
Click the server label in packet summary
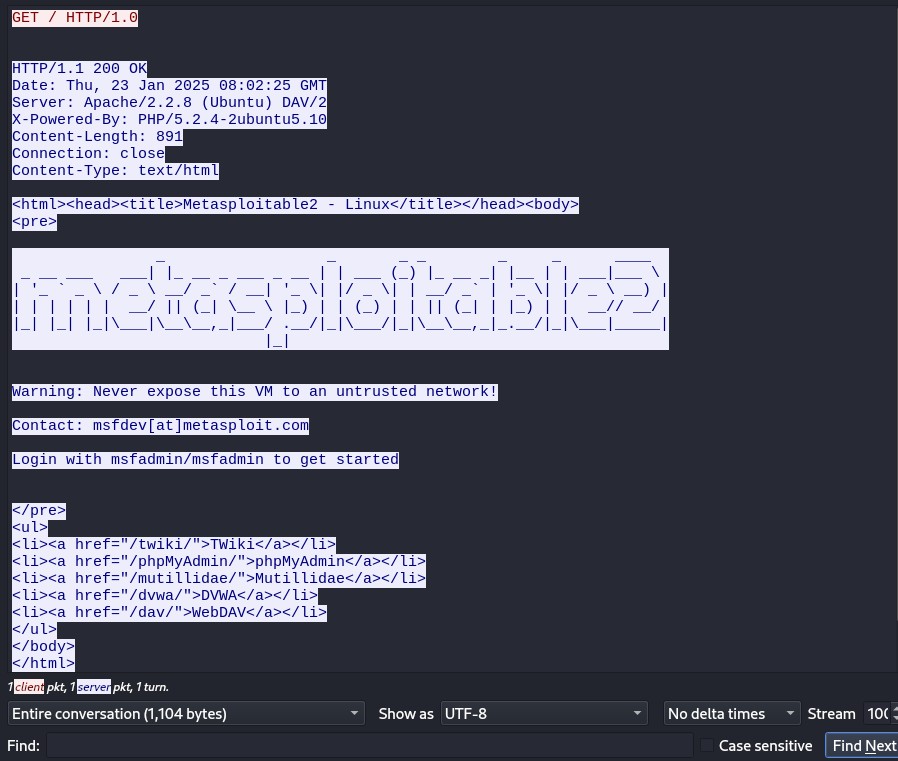tap(94, 687)
